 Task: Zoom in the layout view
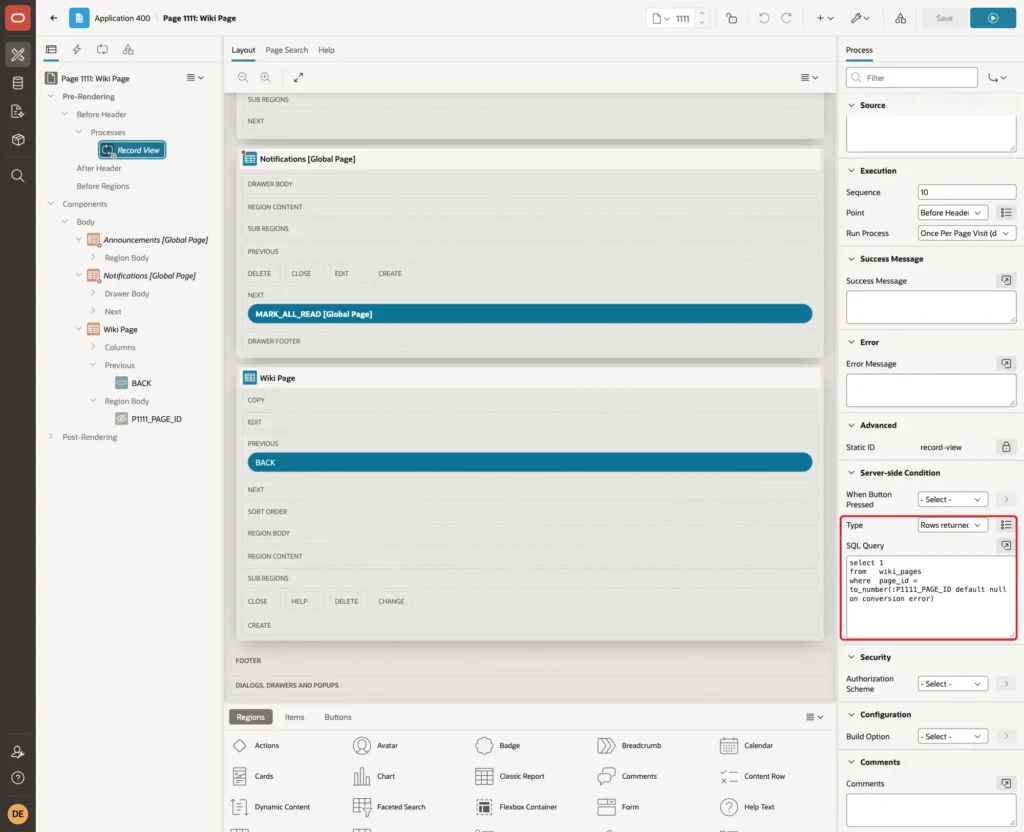(266, 77)
